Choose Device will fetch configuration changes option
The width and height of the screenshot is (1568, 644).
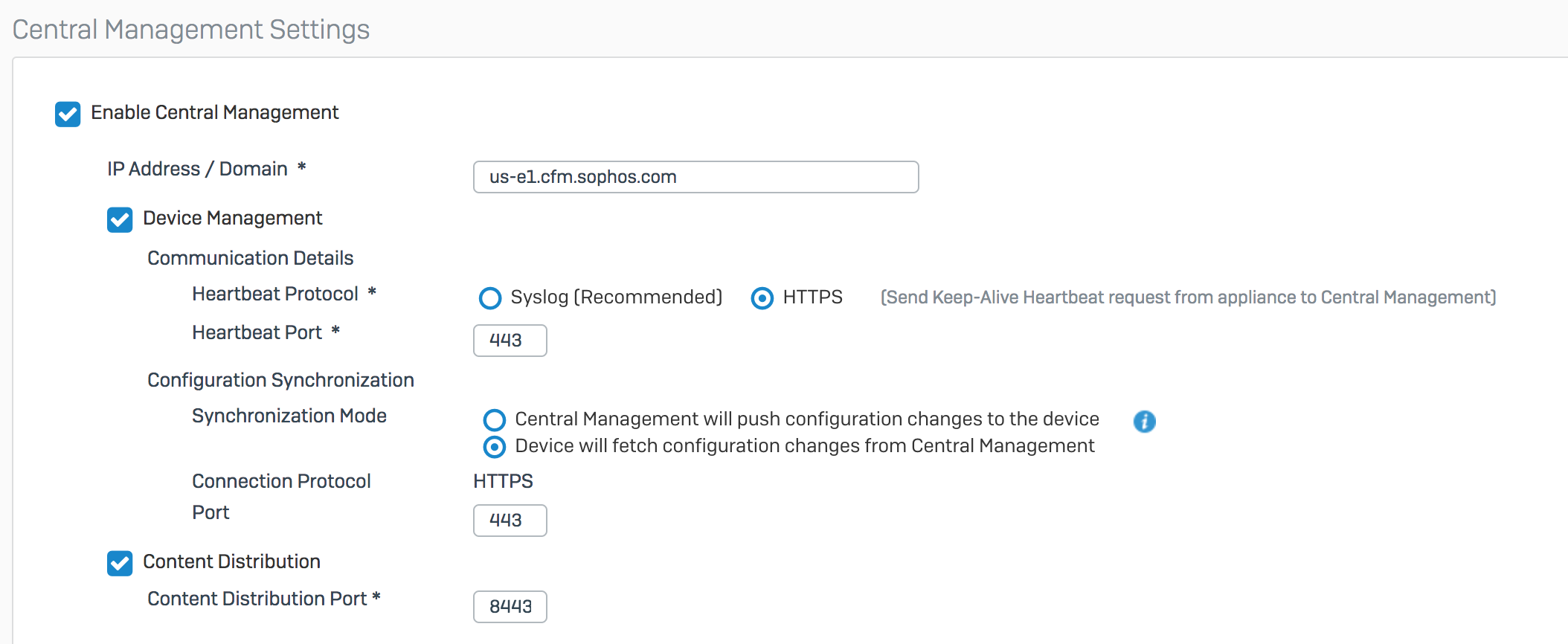coord(495,447)
